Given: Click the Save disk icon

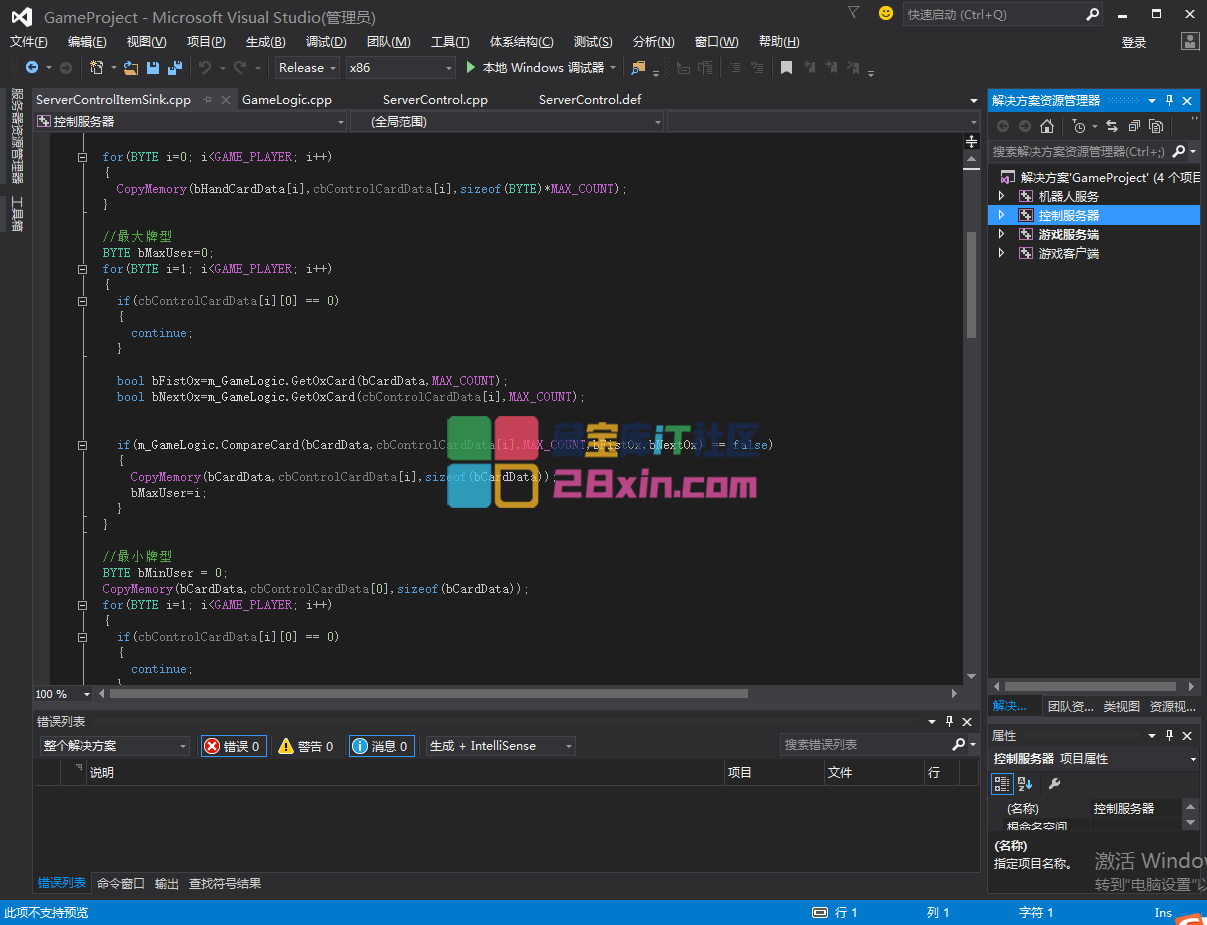Looking at the screenshot, I should [x=153, y=68].
